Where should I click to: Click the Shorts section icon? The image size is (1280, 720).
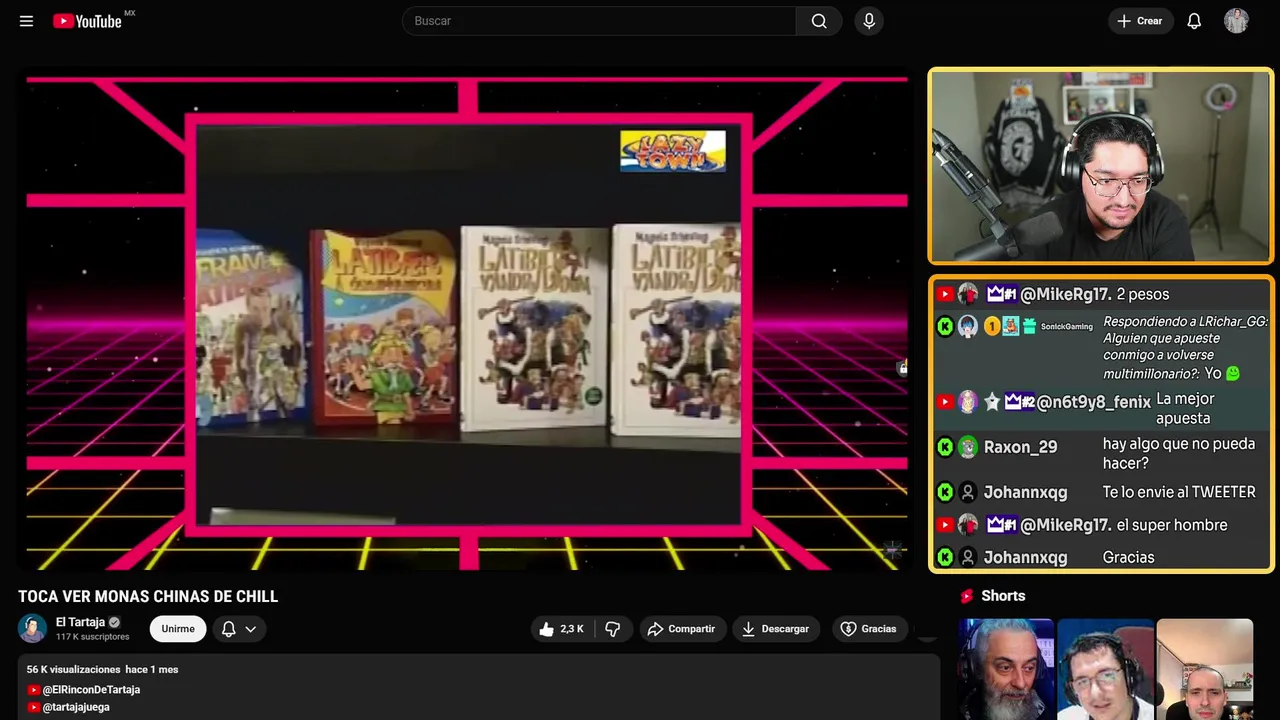coord(967,596)
